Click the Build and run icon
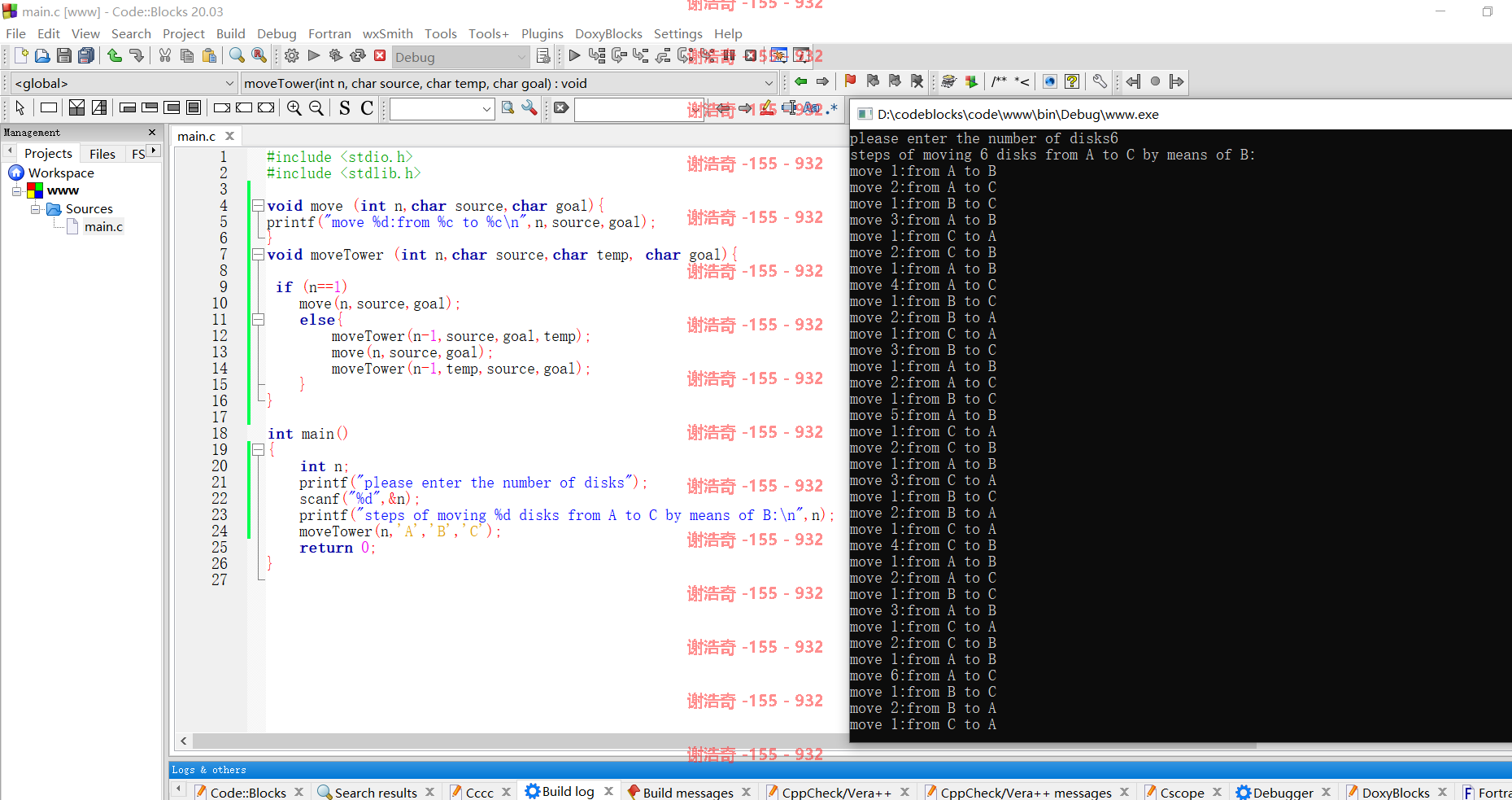 tap(336, 55)
